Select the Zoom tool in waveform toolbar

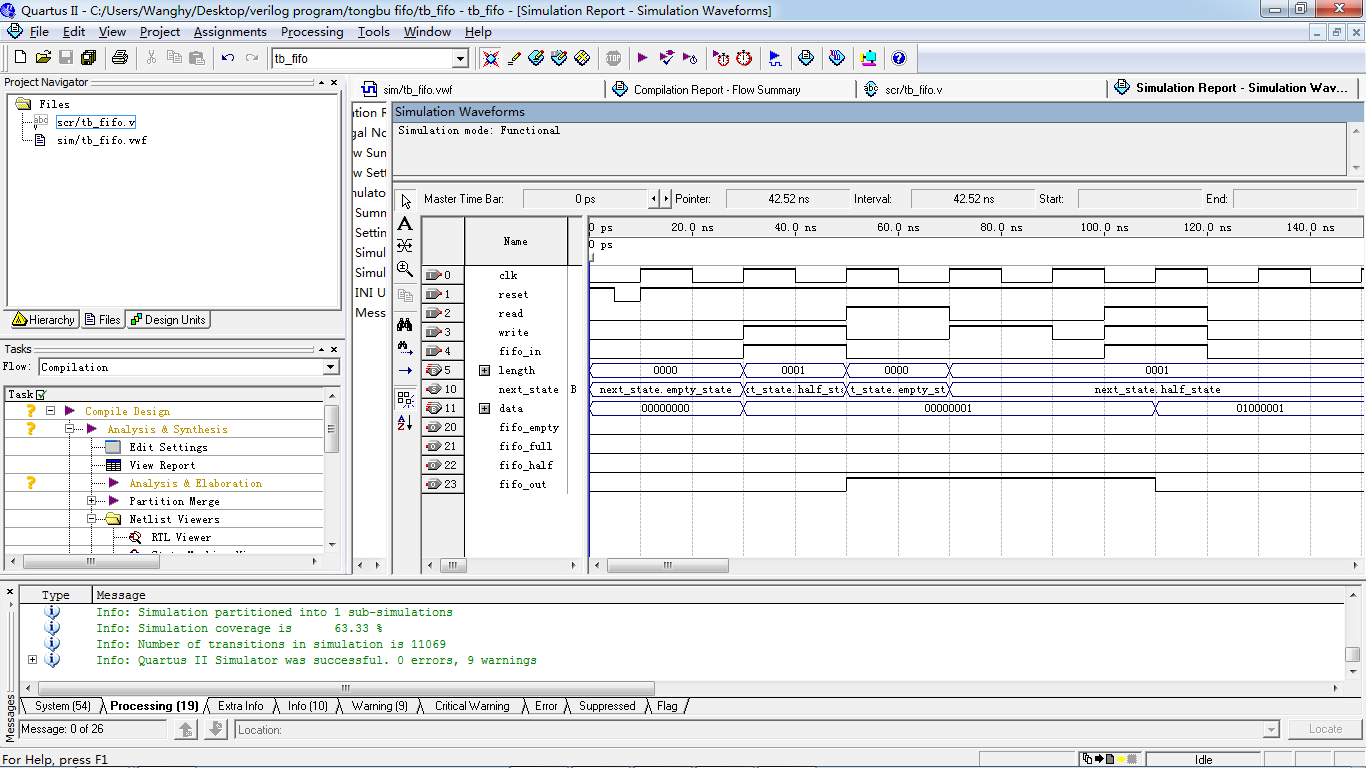[x=405, y=269]
